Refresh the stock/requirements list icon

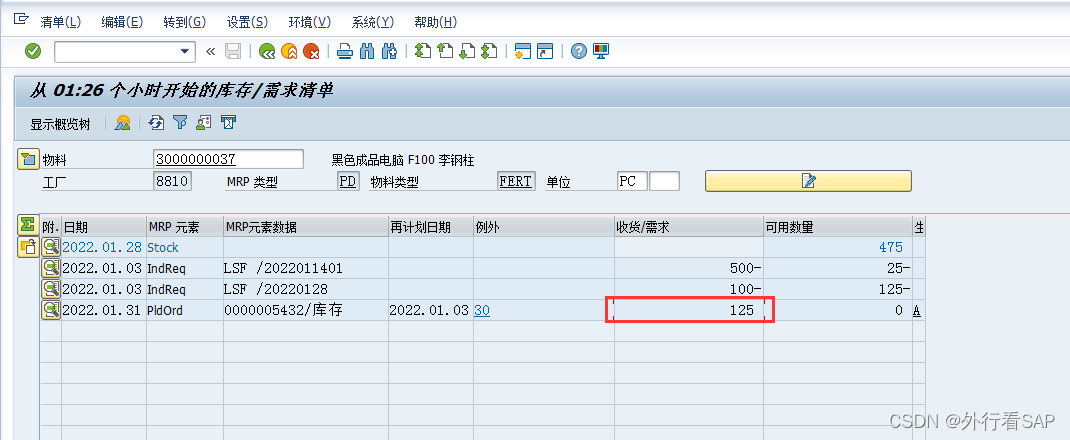157,123
